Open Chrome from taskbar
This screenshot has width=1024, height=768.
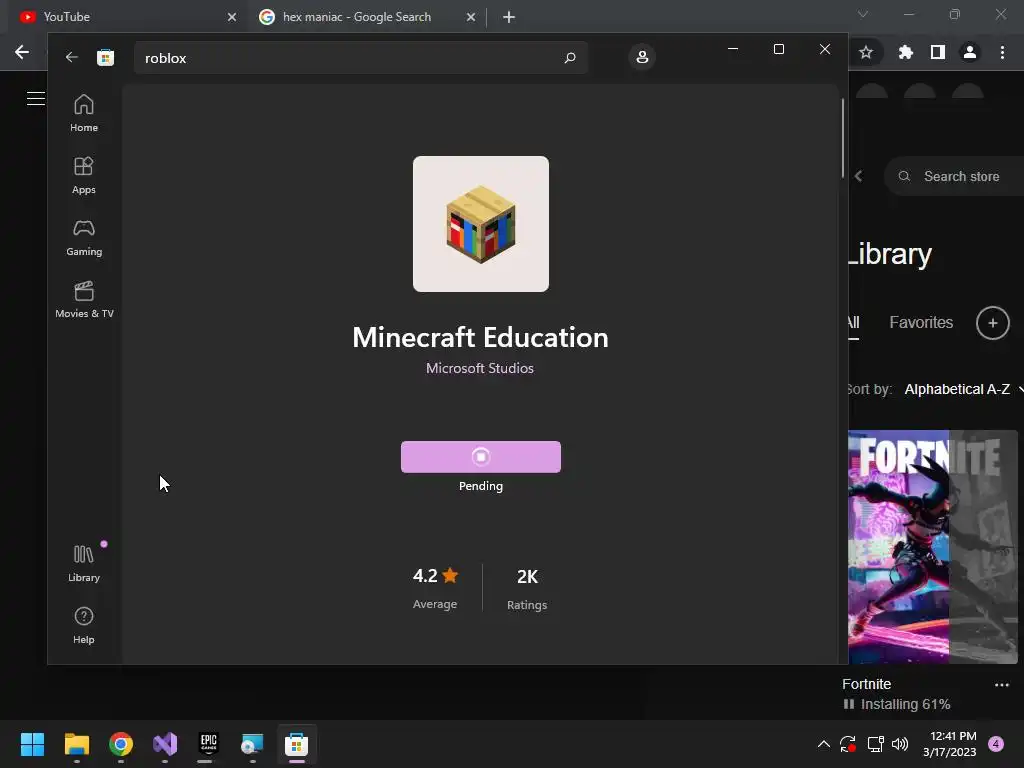[121, 744]
